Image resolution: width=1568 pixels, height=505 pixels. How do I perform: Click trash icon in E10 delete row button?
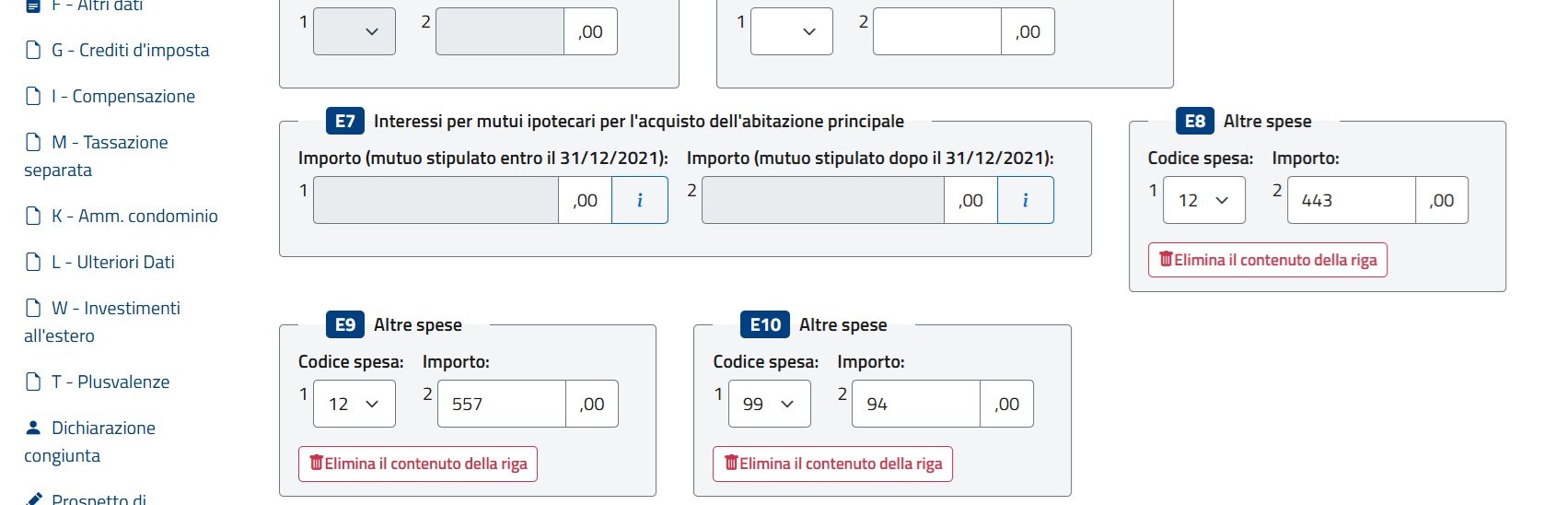pos(731,463)
